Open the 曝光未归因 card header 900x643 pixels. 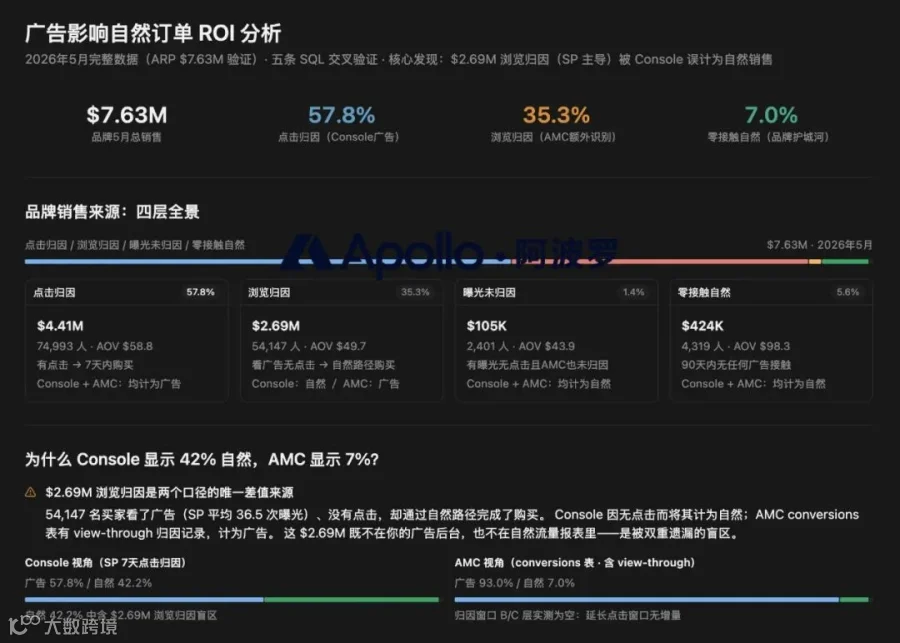(556, 292)
